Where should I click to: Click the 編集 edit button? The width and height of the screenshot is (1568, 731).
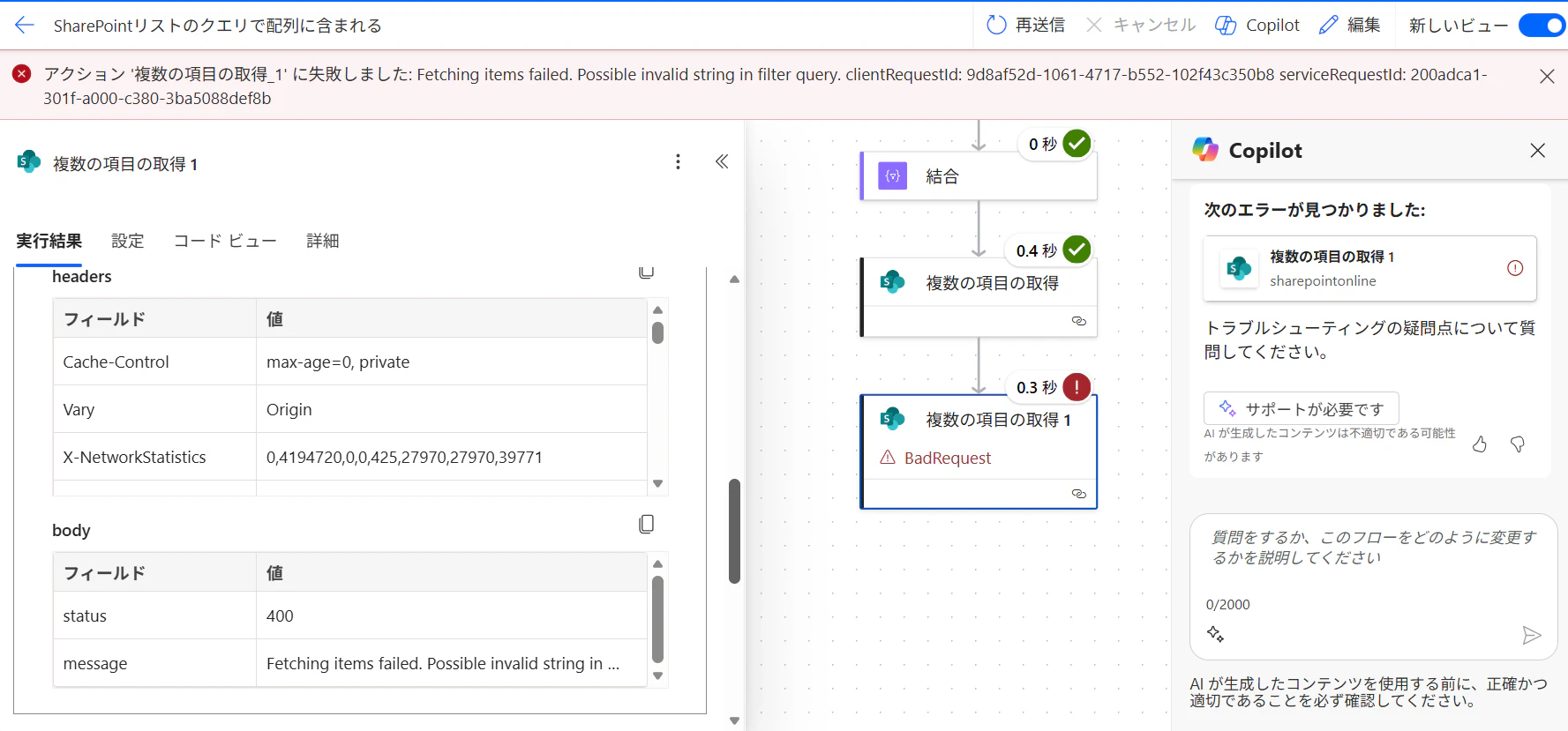click(1349, 25)
